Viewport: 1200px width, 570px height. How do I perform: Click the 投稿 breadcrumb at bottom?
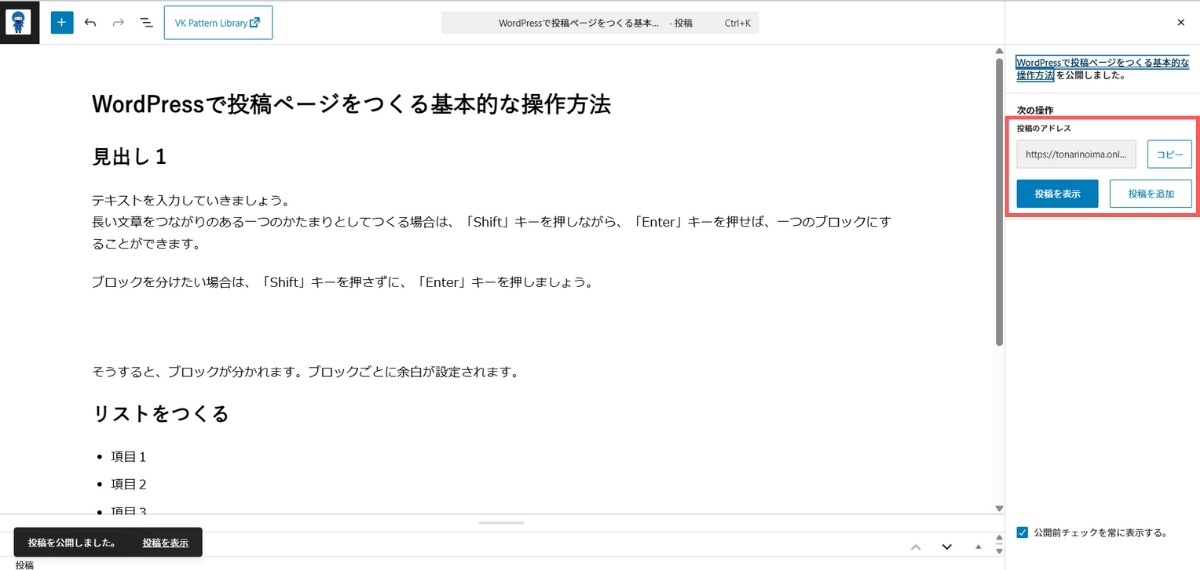pyautogui.click(x=24, y=565)
